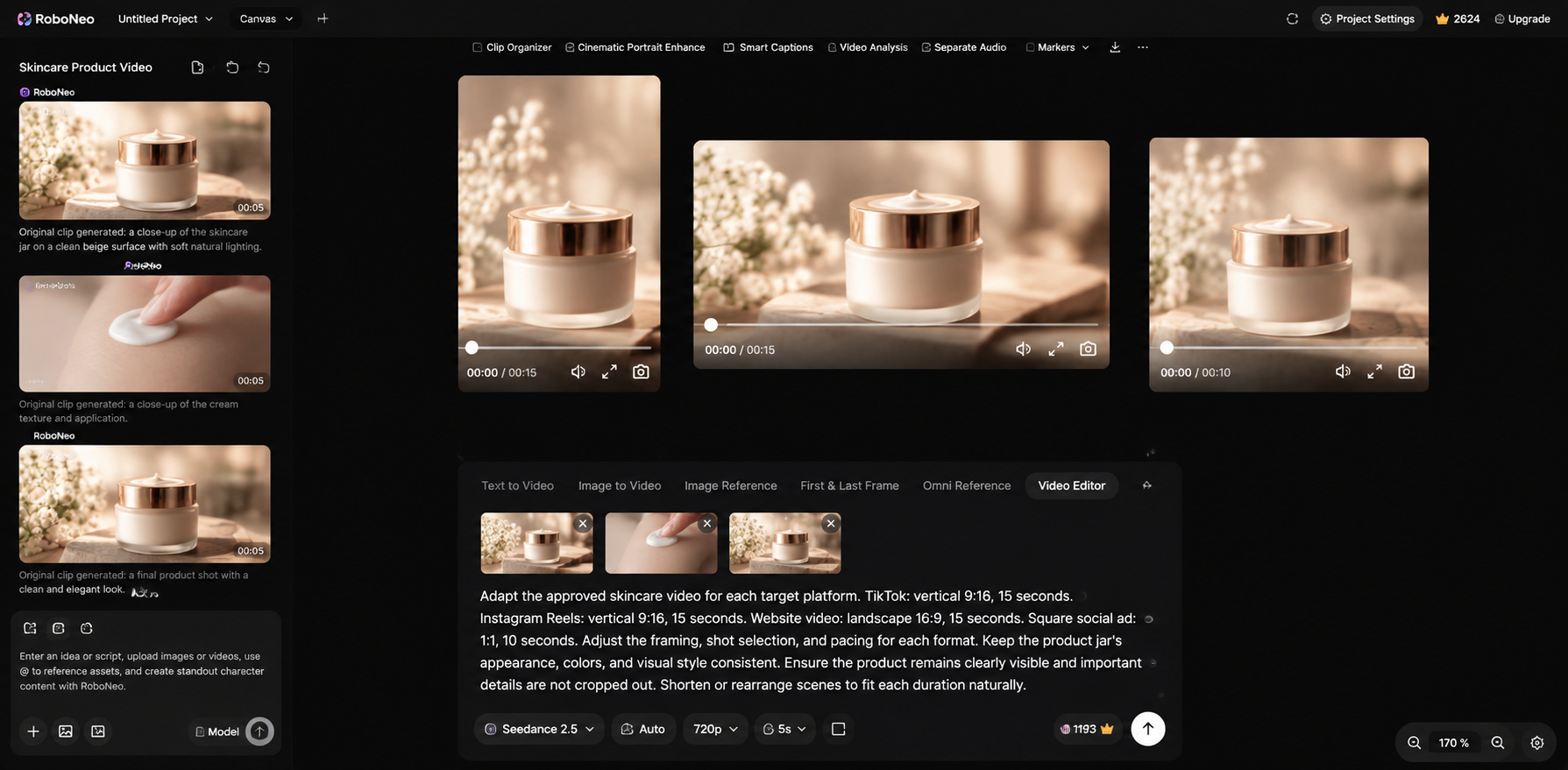Submit the video editor prompt

coord(1147,729)
